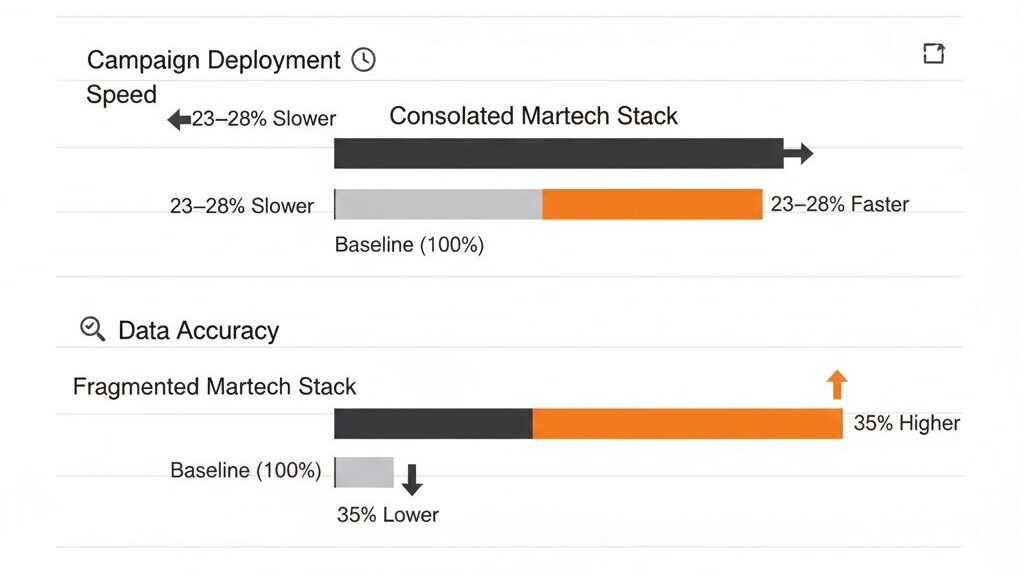
Task: Click the orange upward arrow above 35% Higher
Action: tap(837, 385)
